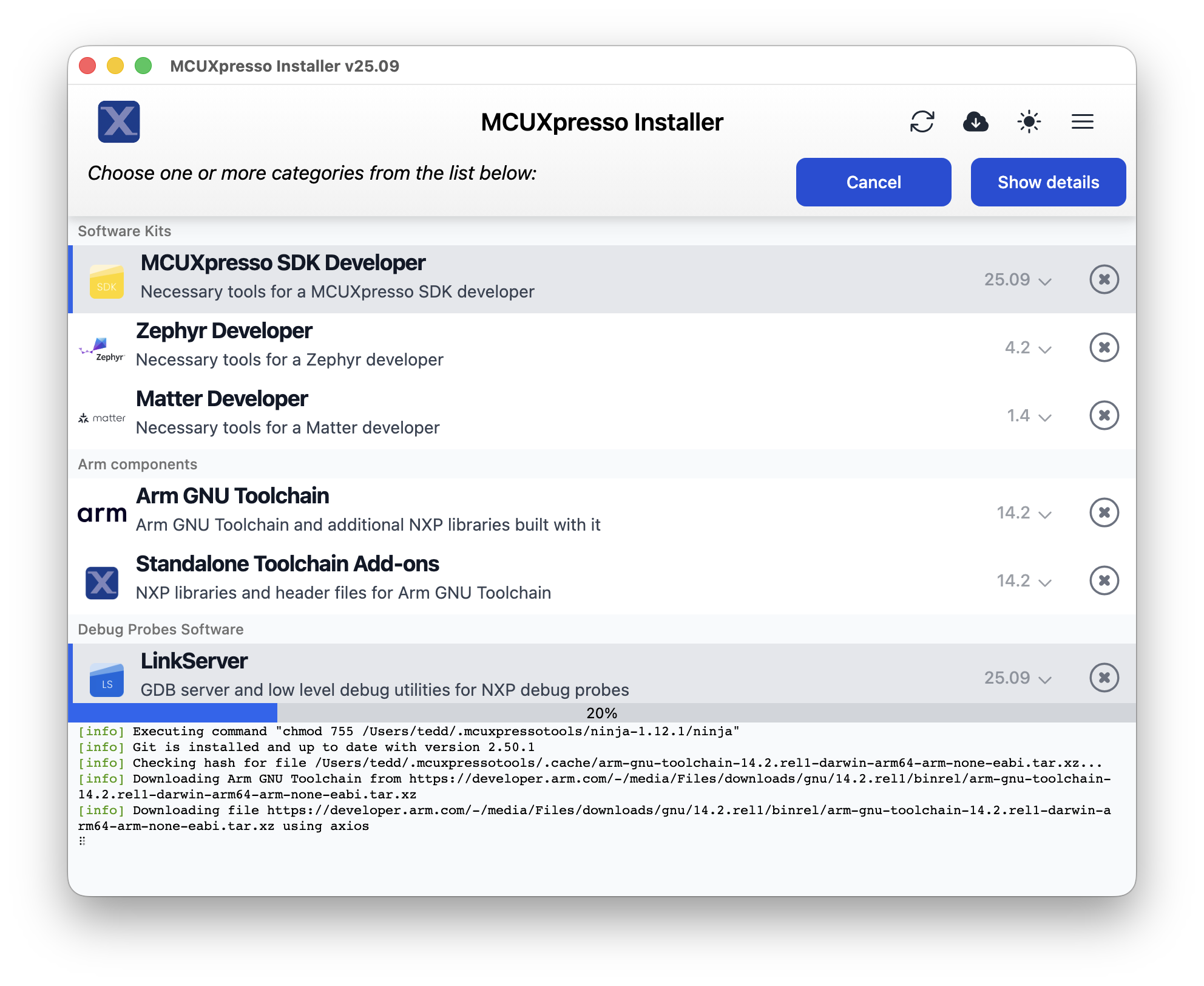
Task: Select the Matter Developer row
Action: point(602,415)
